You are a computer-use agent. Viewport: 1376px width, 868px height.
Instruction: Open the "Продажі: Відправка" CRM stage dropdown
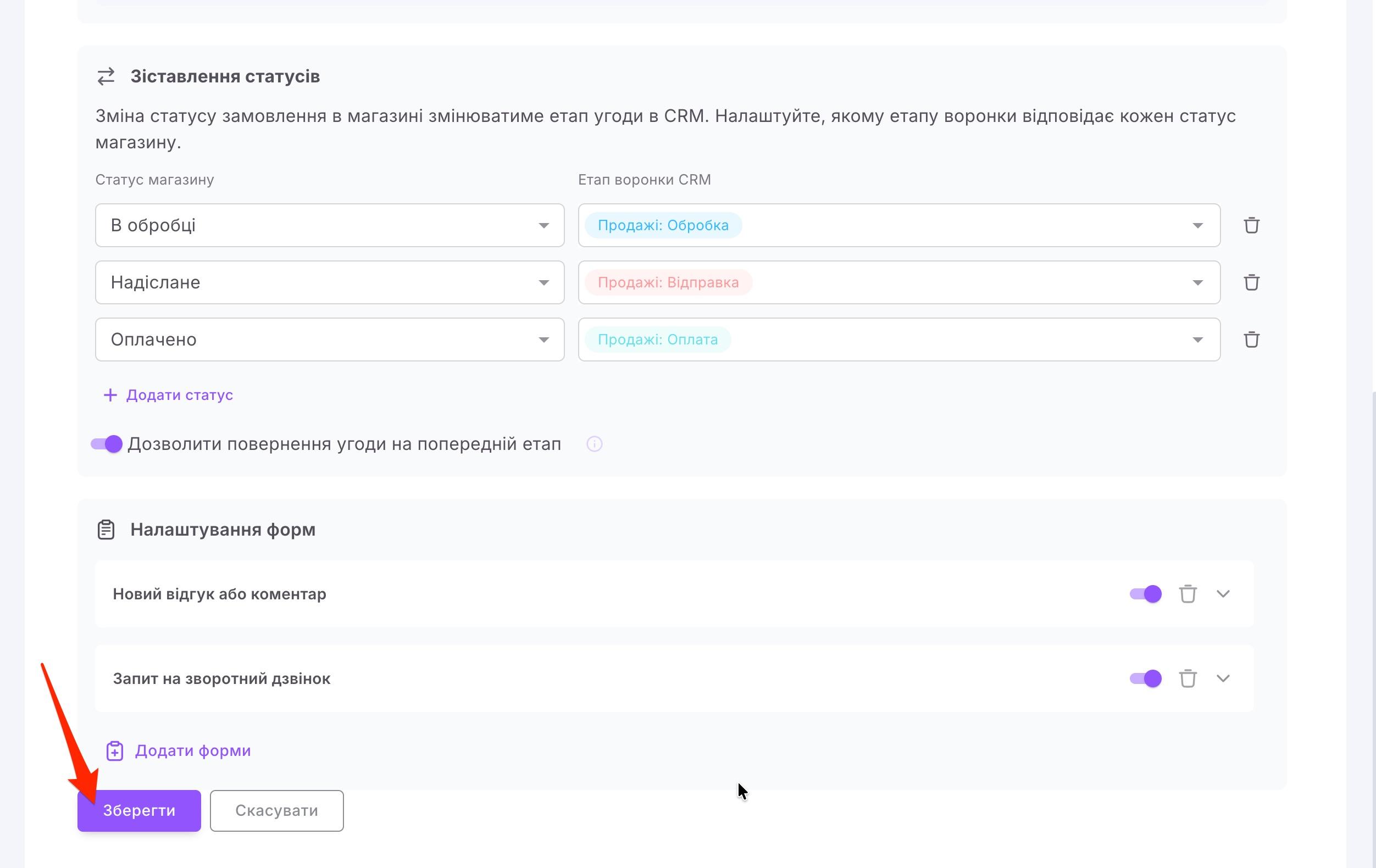point(900,282)
